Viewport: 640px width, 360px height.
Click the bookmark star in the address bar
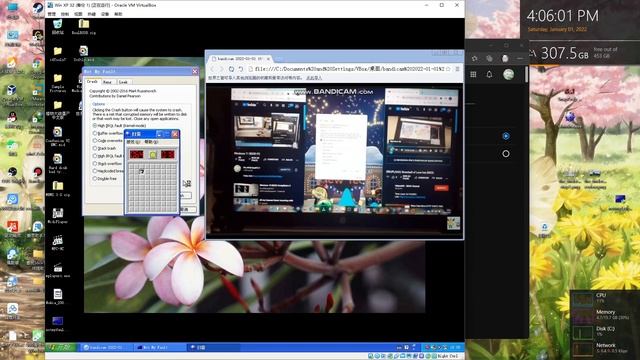tap(448, 69)
